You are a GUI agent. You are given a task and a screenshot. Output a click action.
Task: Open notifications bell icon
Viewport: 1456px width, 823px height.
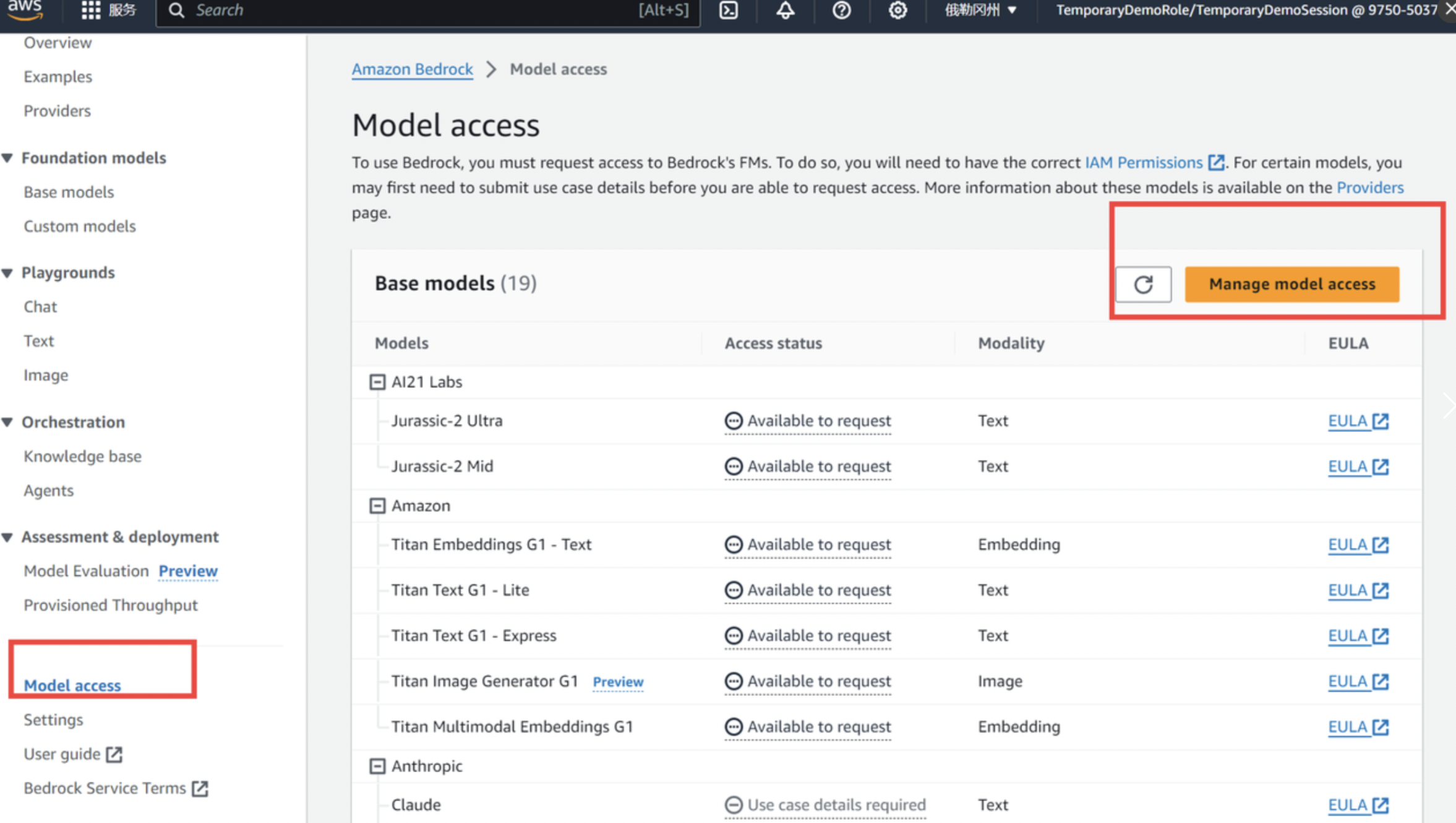point(786,10)
